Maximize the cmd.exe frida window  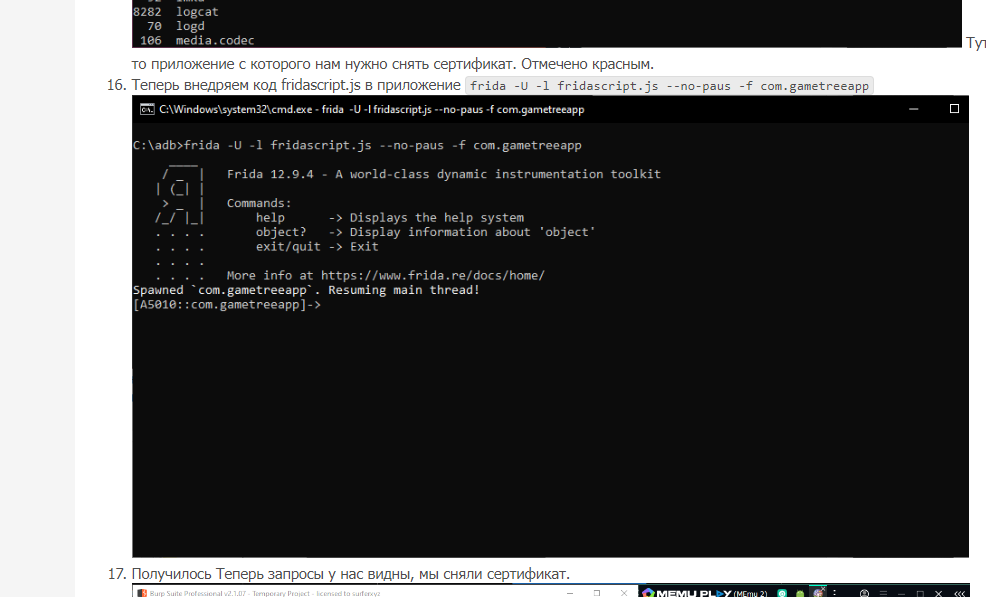954,109
